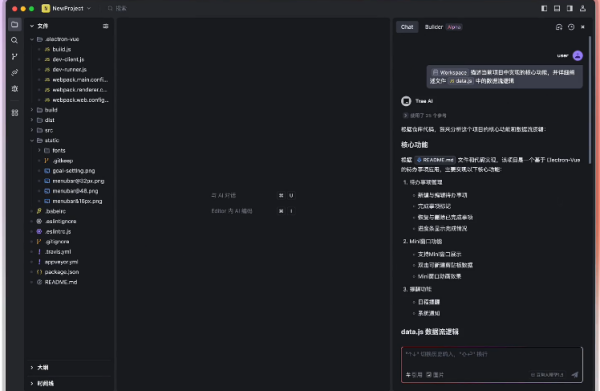
Task: Close the AI chat panel
Action: tap(583, 27)
